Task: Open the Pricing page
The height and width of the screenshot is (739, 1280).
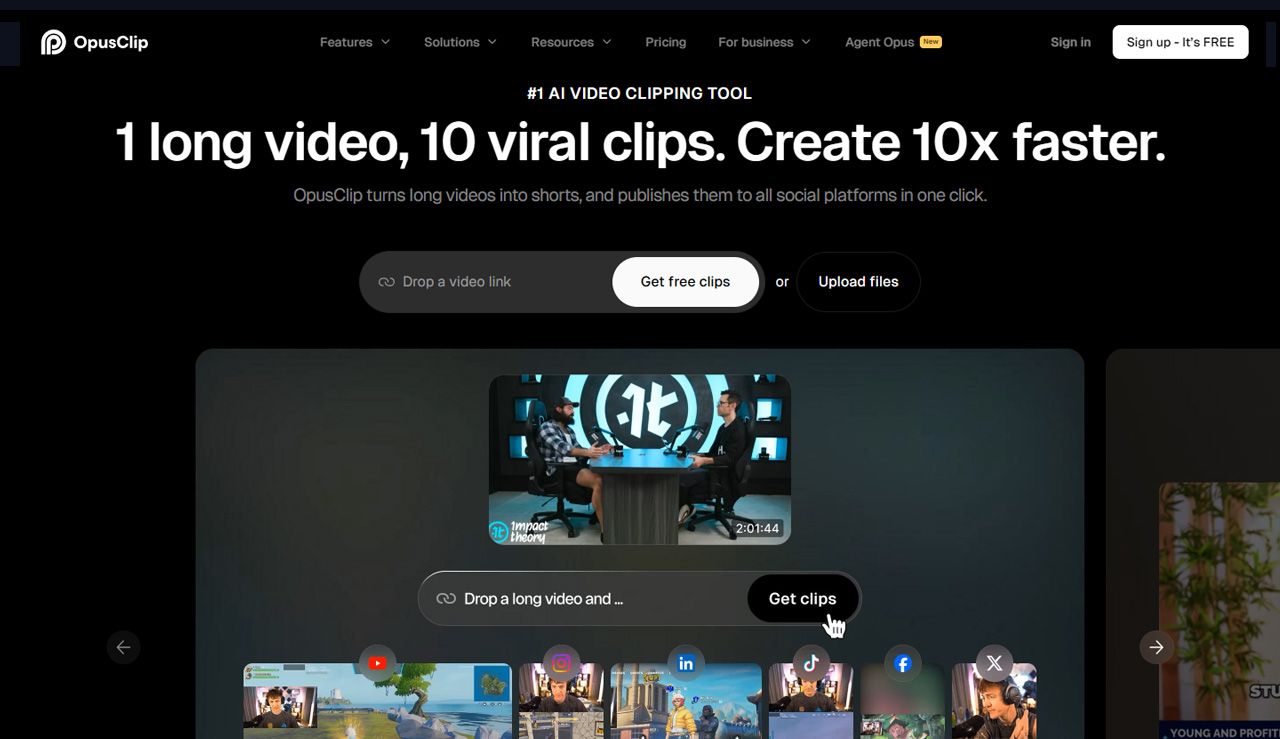Action: tap(666, 42)
